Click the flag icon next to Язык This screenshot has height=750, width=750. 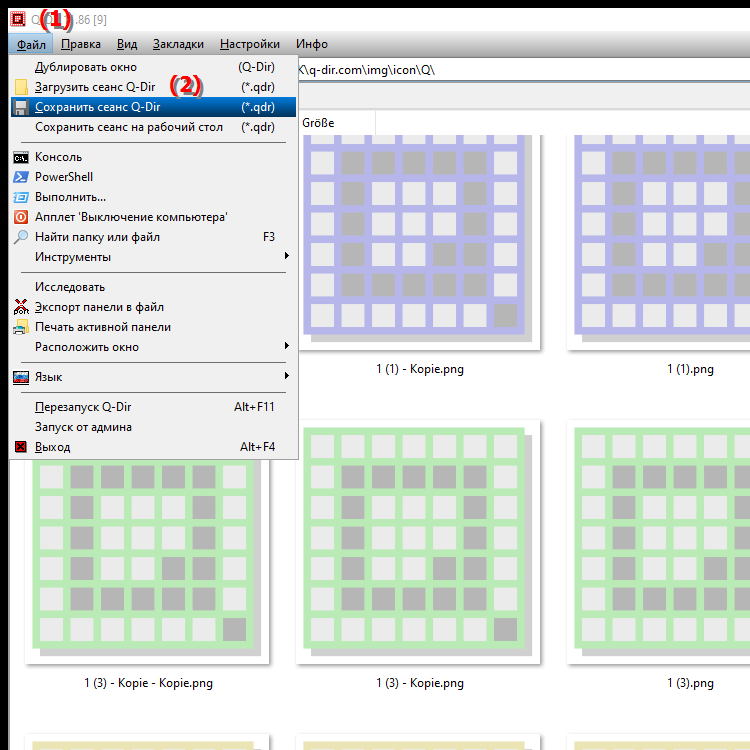tap(21, 377)
